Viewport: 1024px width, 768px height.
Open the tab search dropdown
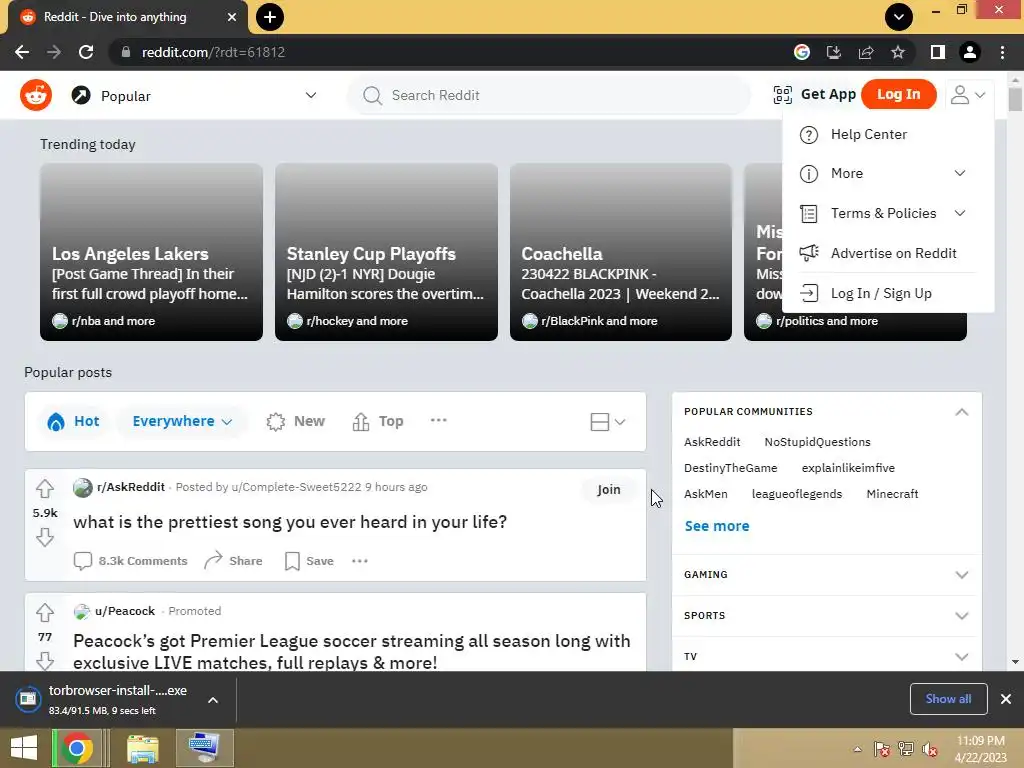899,17
